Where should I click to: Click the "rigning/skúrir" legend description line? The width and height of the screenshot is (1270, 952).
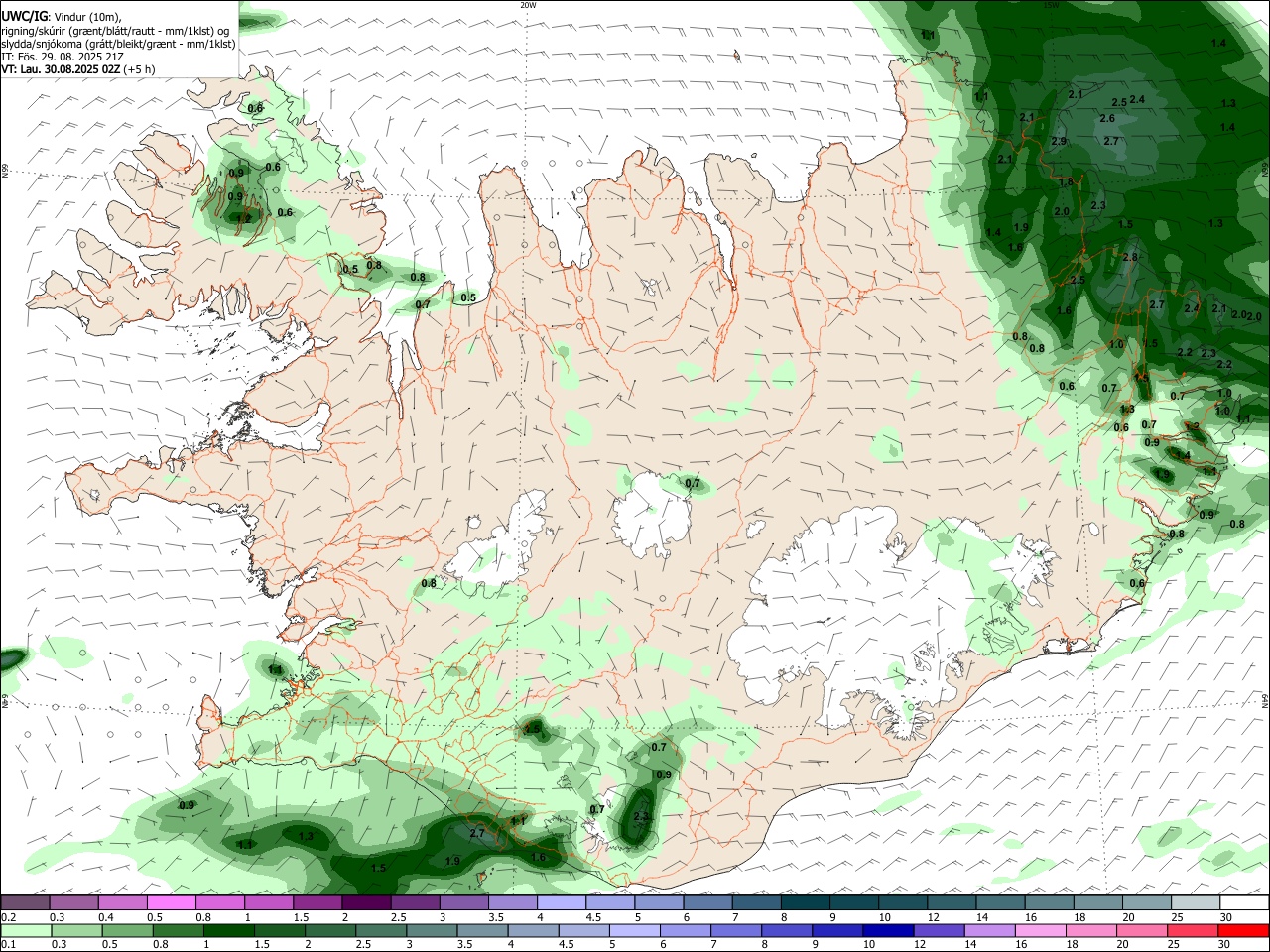click(x=116, y=30)
